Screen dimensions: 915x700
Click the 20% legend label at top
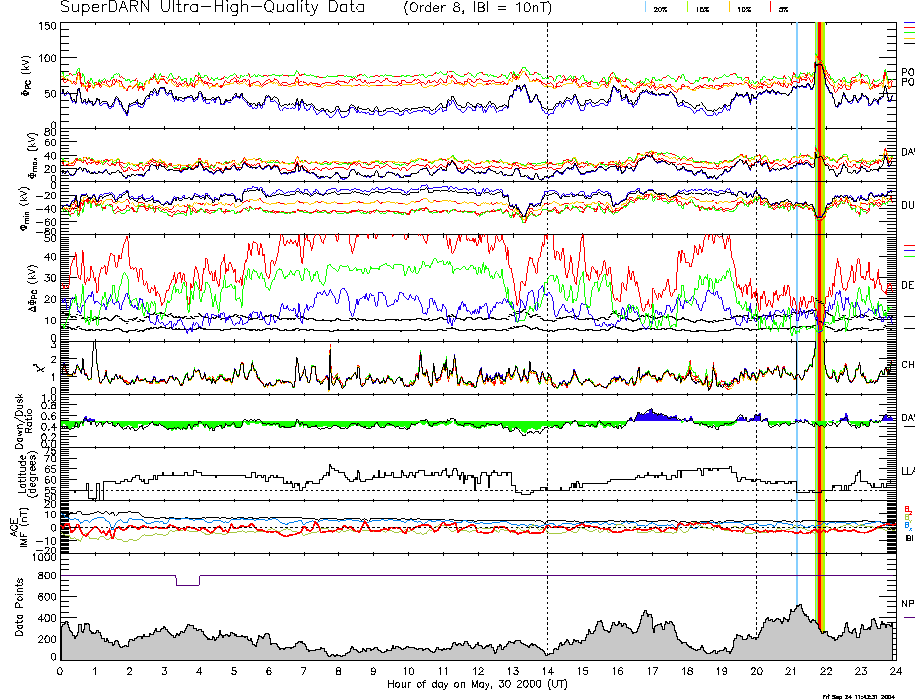pos(660,8)
